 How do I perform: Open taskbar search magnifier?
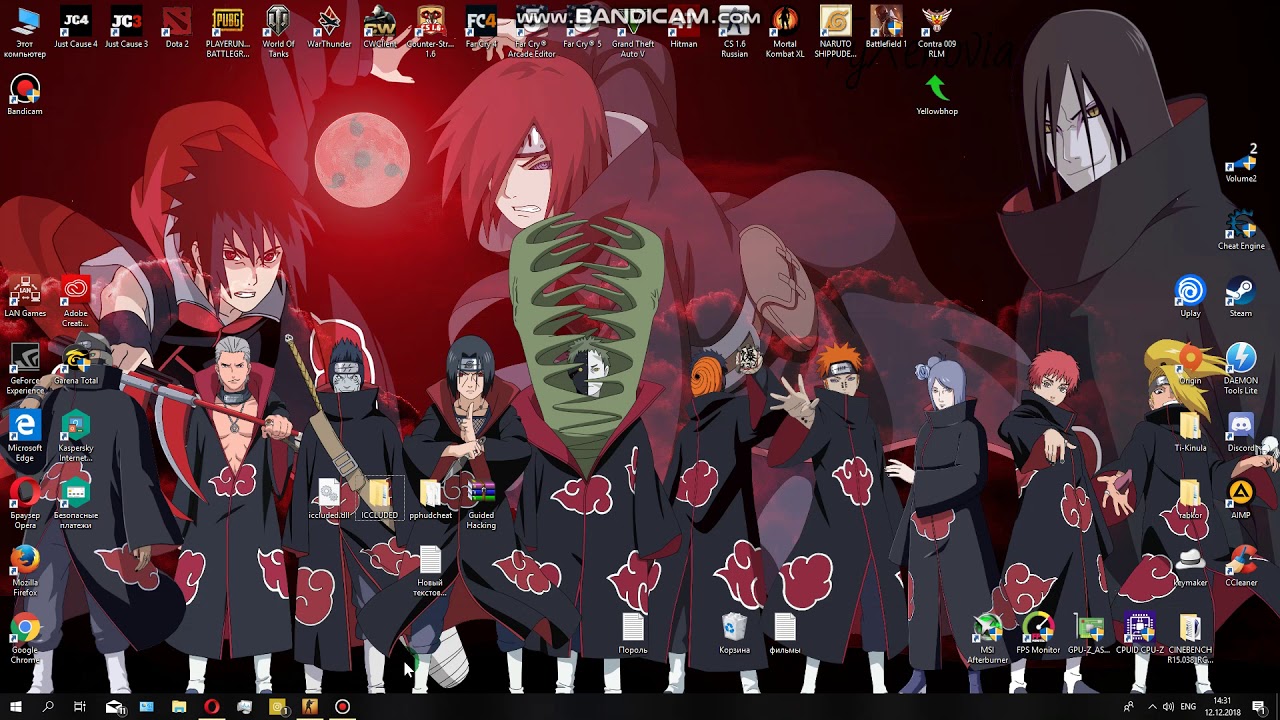[x=48, y=707]
